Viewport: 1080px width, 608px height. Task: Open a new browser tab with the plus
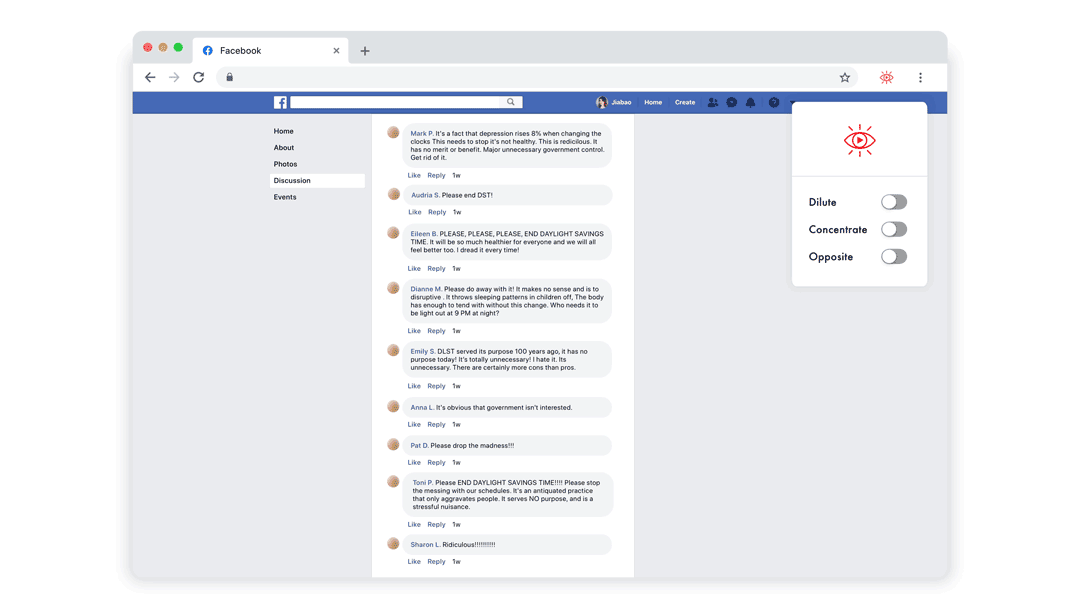pyautogui.click(x=364, y=50)
